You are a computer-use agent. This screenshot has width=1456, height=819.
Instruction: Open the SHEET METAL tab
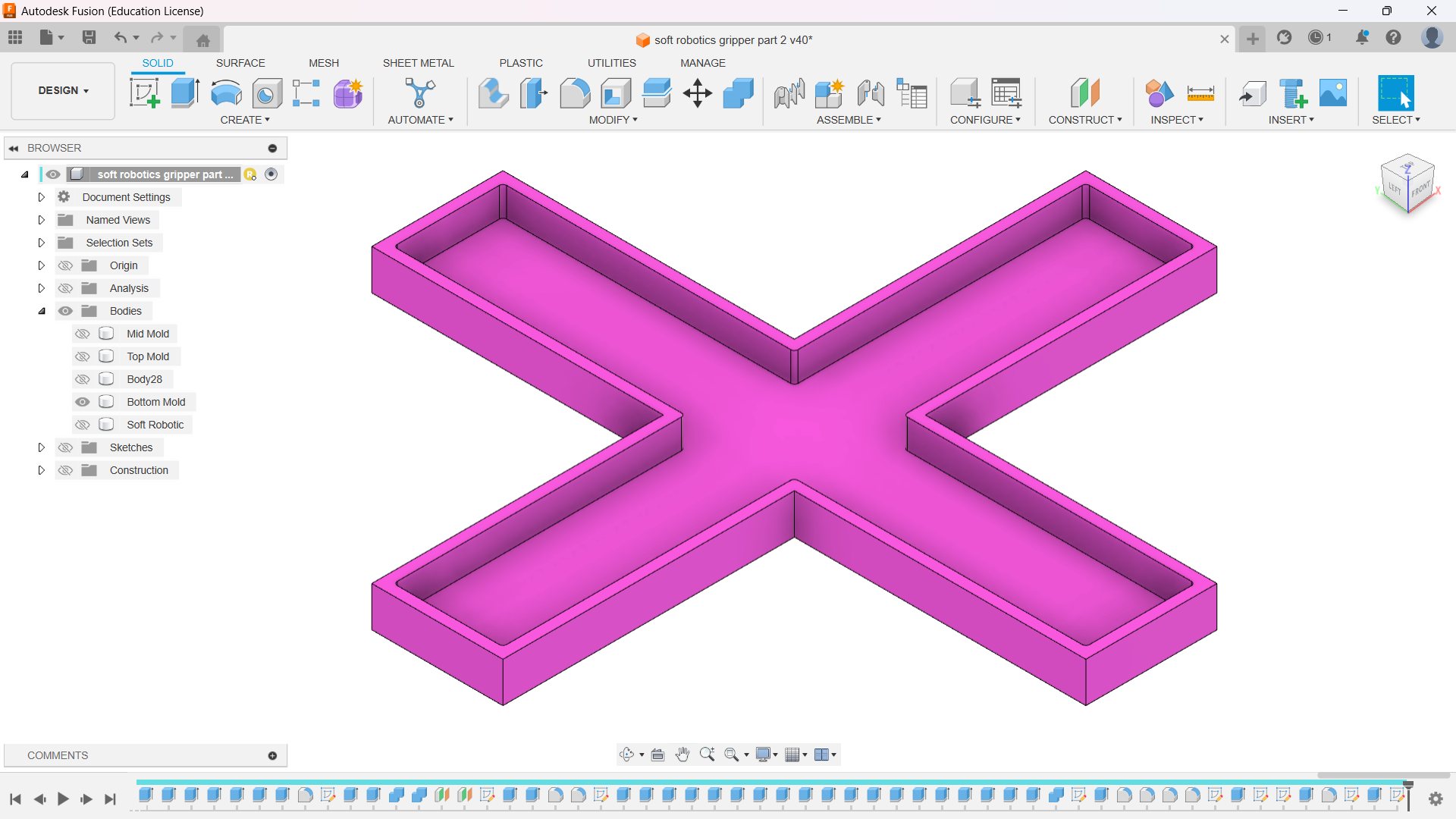tap(418, 63)
